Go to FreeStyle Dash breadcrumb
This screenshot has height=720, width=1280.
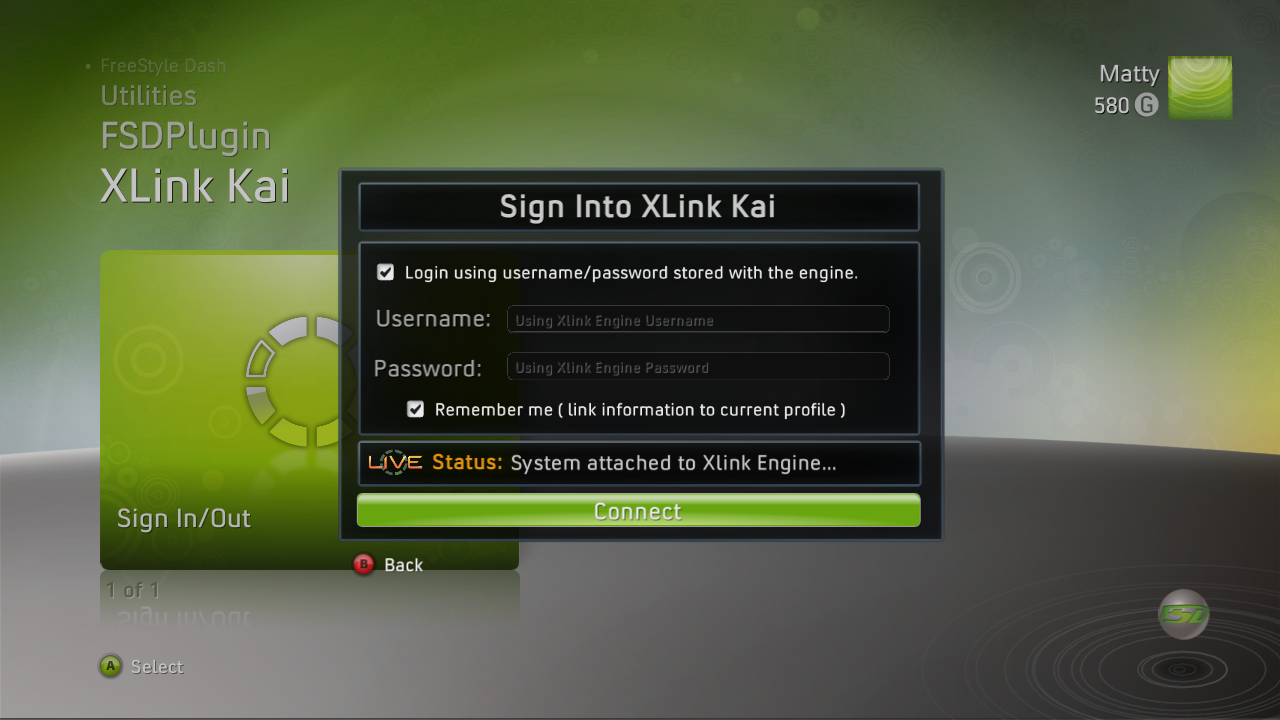coord(163,66)
